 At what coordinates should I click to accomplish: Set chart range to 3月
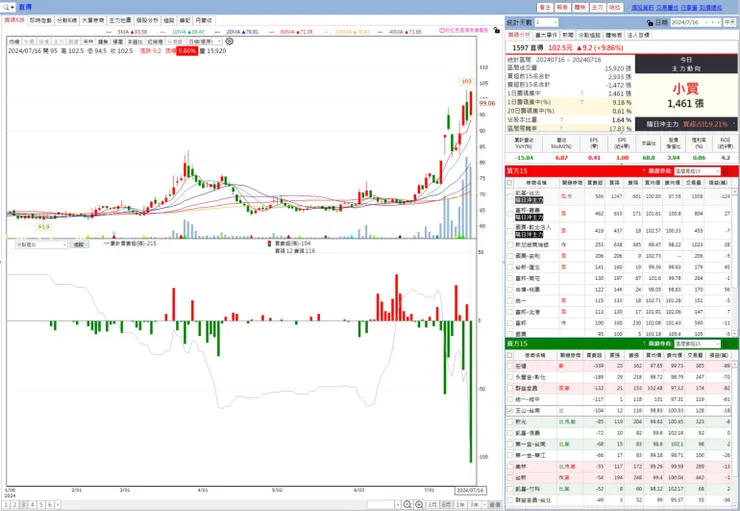point(432,504)
